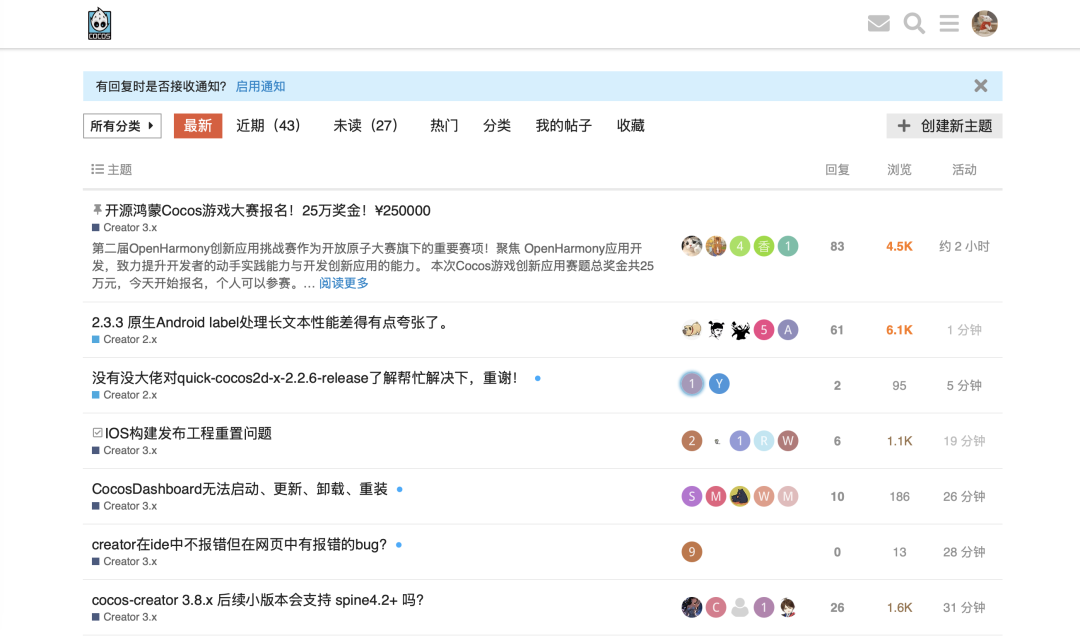Sort topics by 活动 column
Screen dimensions: 1080x638
[x=964, y=169]
